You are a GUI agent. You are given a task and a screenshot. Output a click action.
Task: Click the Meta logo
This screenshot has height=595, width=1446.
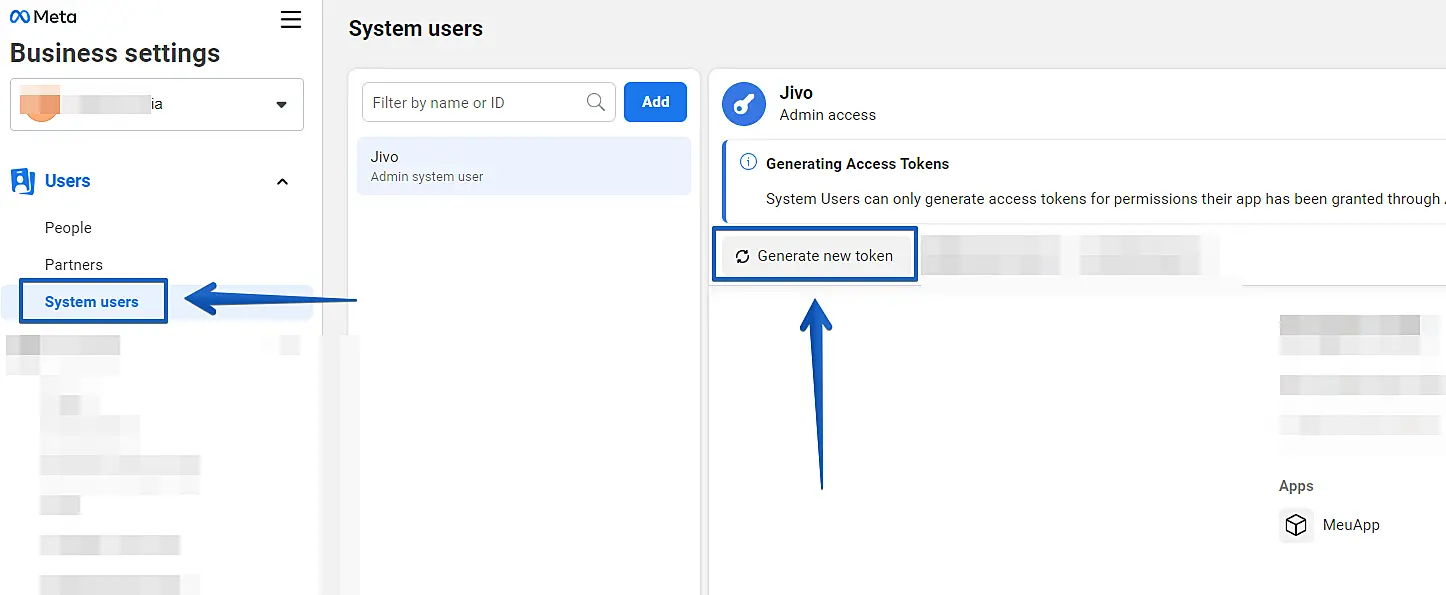click(x=42, y=17)
